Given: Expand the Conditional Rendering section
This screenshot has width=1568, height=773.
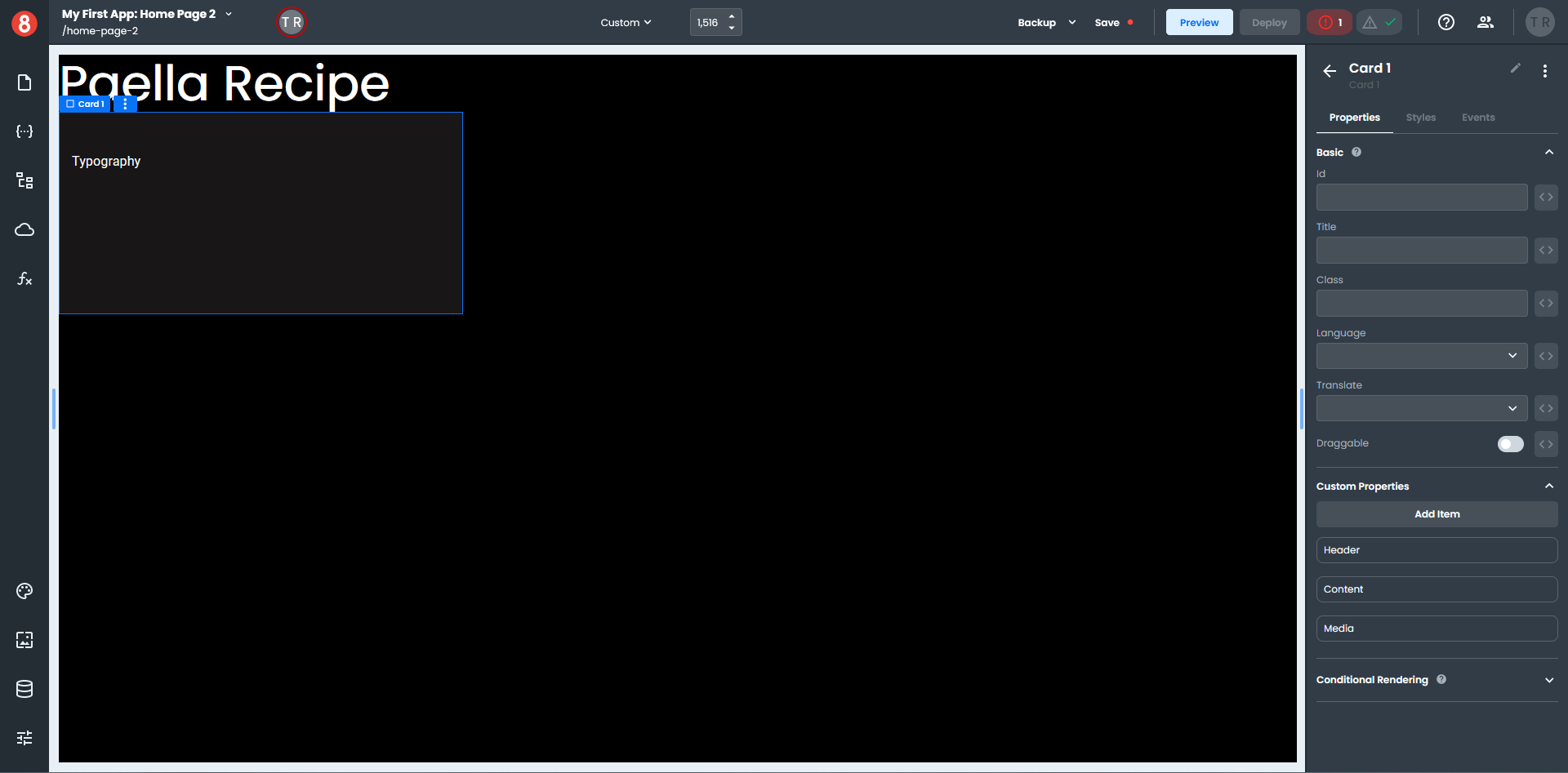Looking at the screenshot, I should click(1548, 680).
